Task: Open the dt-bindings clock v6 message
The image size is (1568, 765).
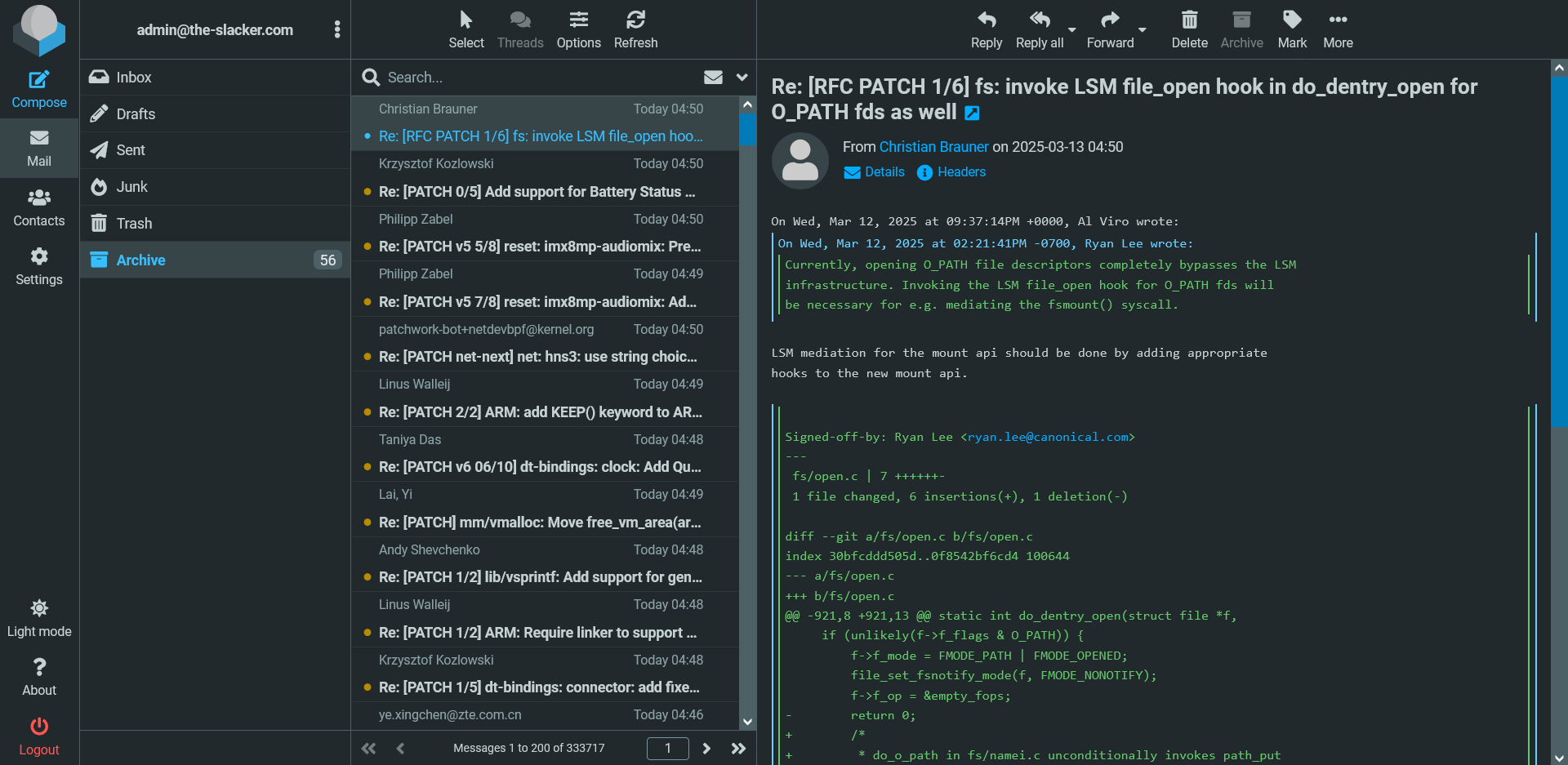Action: (x=545, y=454)
